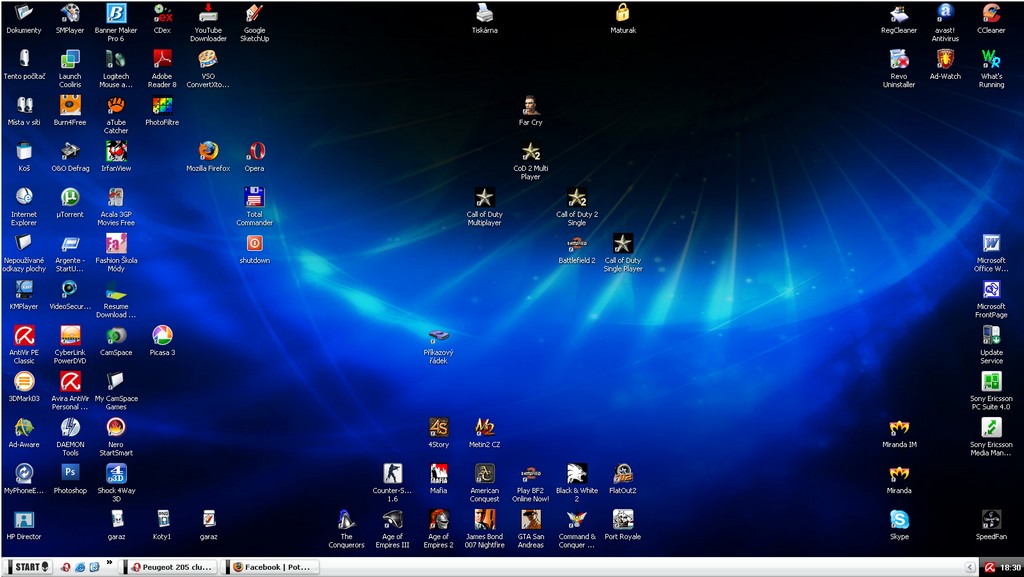Open the Mozilla Firefox desktop shortcut
Screen dimensions: 1024x577
click(208, 151)
